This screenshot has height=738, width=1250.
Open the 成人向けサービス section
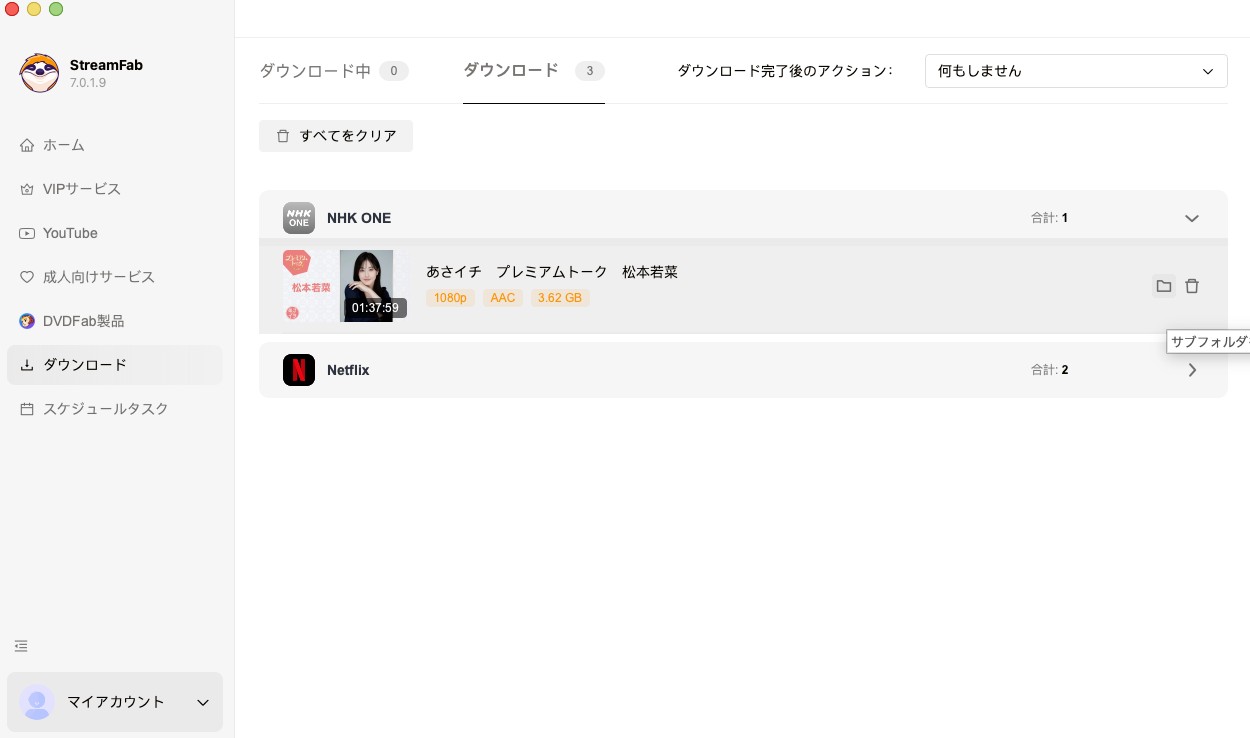[x=99, y=277]
